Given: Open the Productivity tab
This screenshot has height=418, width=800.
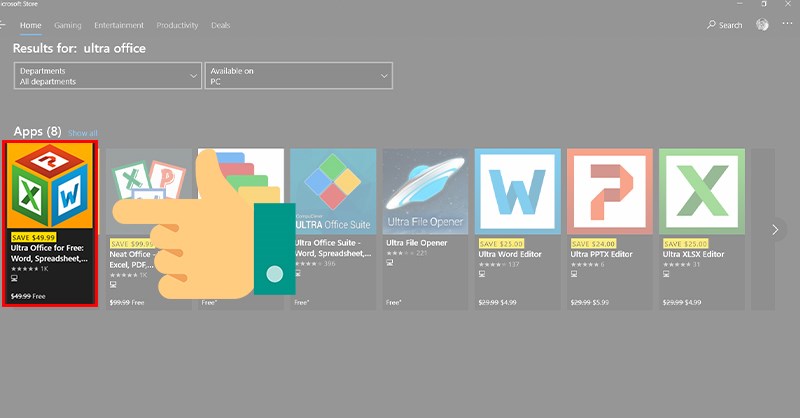Looking at the screenshot, I should coord(177,25).
